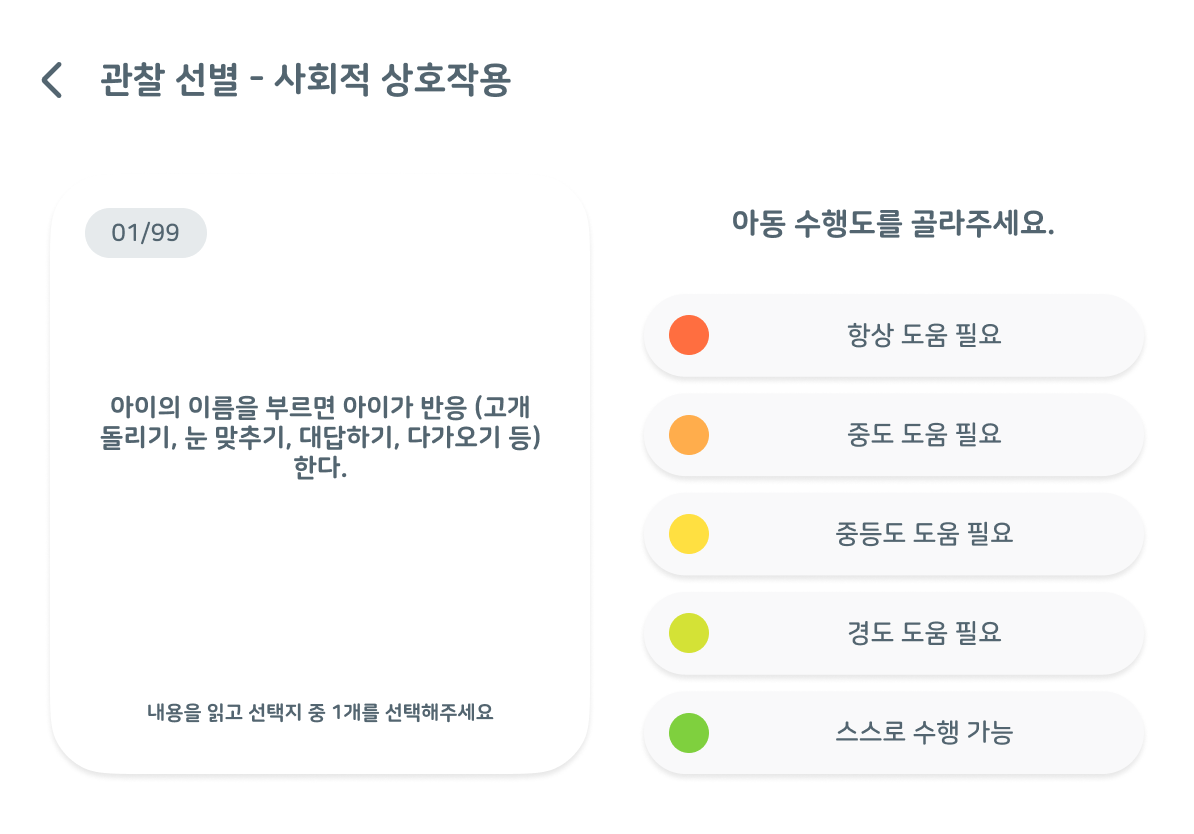Viewport: 1194px width, 834px height.
Task: Select the lime circle for 경도 도움 필요
Action: click(688, 634)
